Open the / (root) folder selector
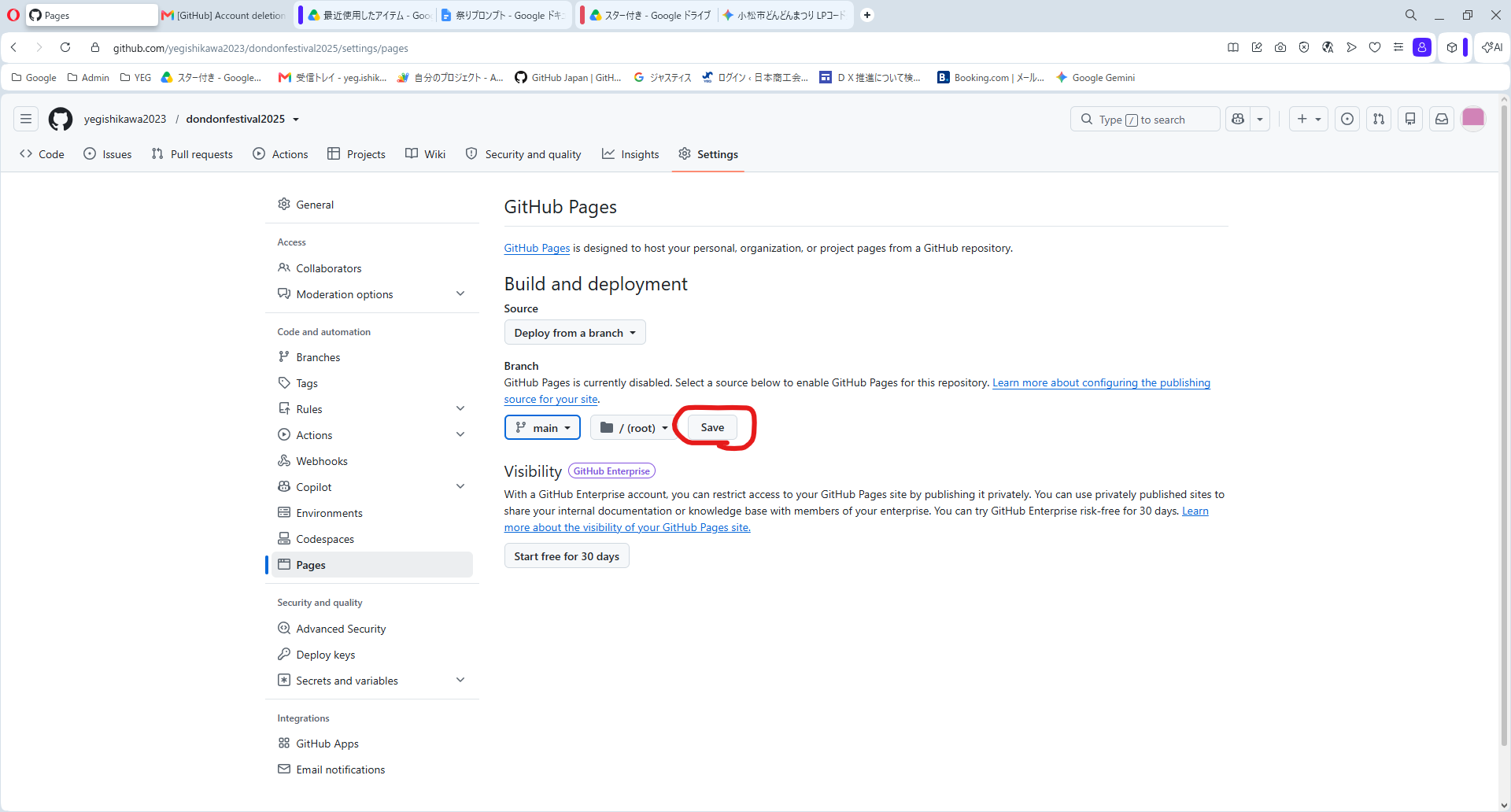 pos(634,427)
